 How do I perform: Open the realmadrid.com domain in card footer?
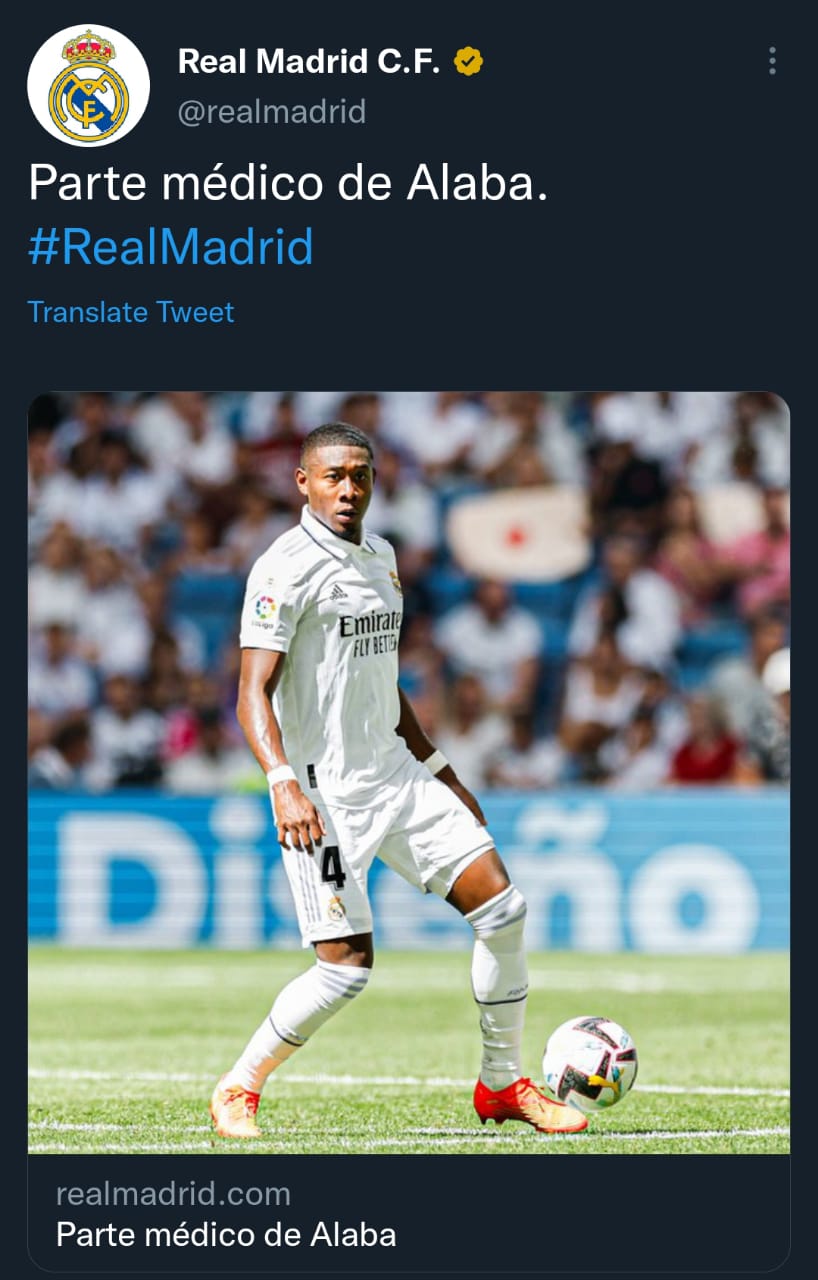click(x=173, y=1193)
